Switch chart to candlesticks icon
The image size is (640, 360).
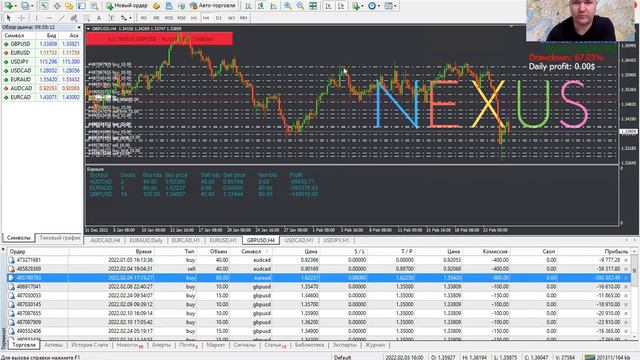tap(261, 6)
